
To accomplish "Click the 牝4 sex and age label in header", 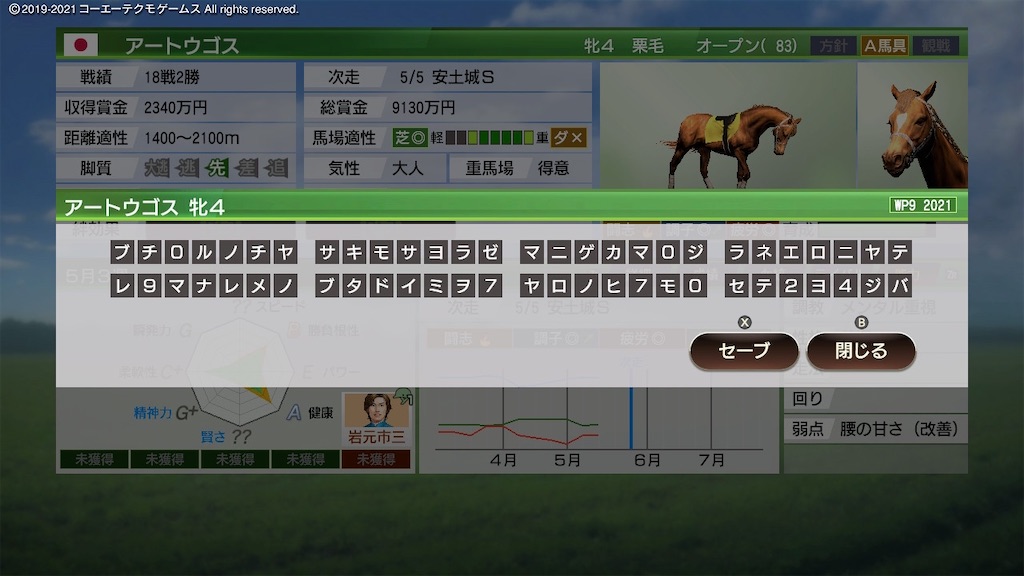I will tap(599, 46).
